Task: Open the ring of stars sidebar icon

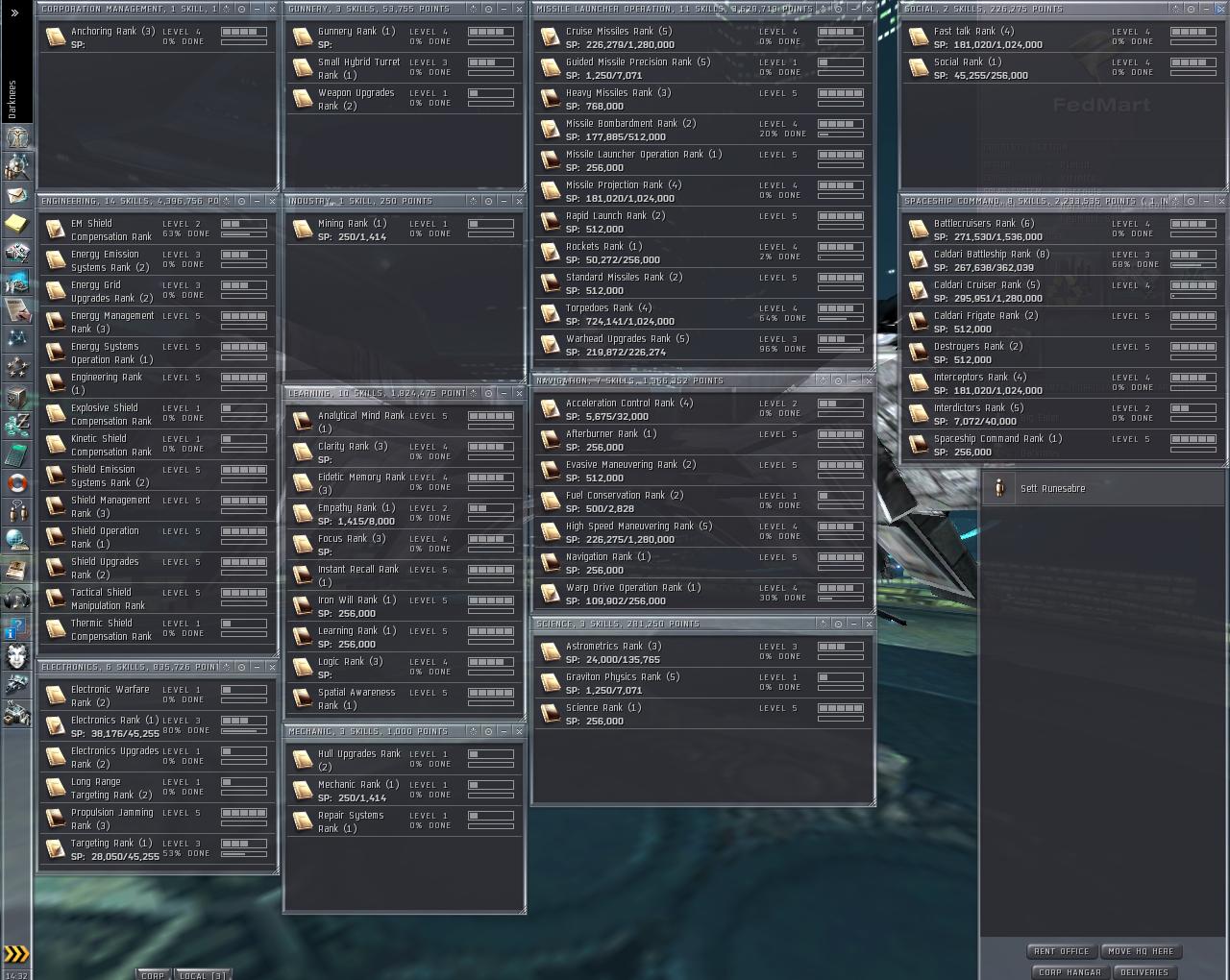Action: point(16,367)
